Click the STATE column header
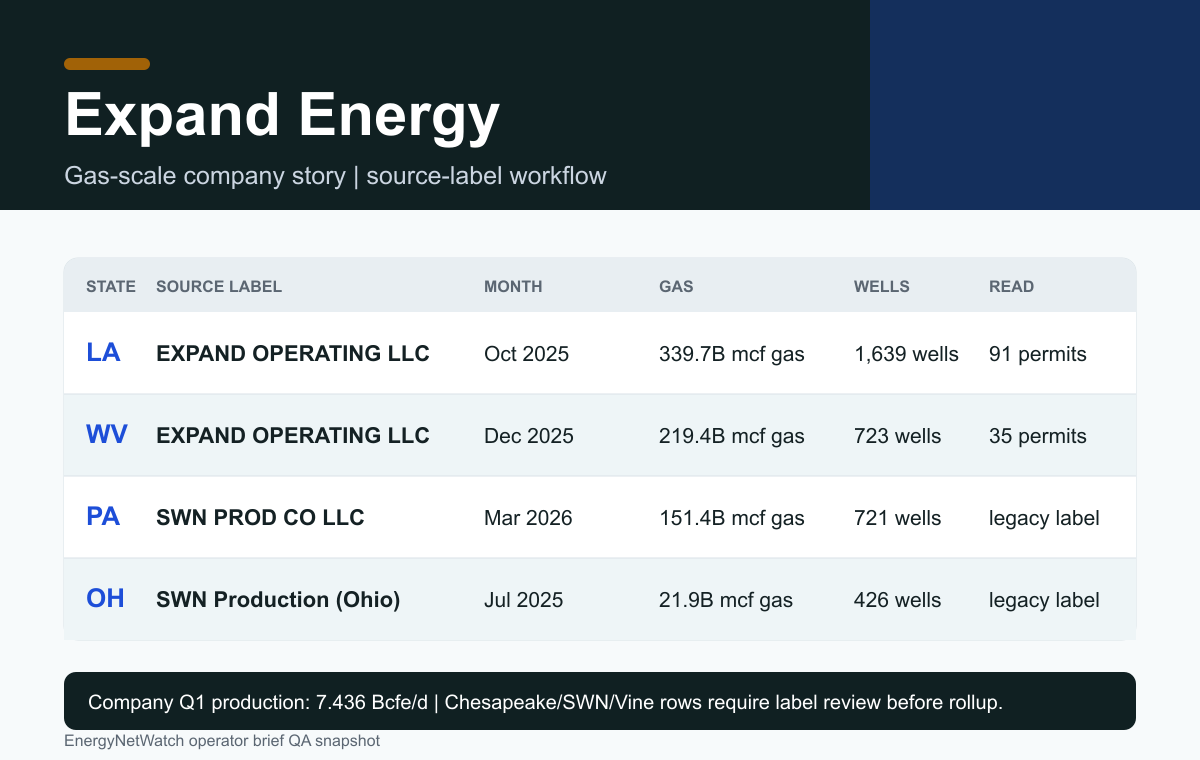The width and height of the screenshot is (1200, 760). click(x=111, y=286)
